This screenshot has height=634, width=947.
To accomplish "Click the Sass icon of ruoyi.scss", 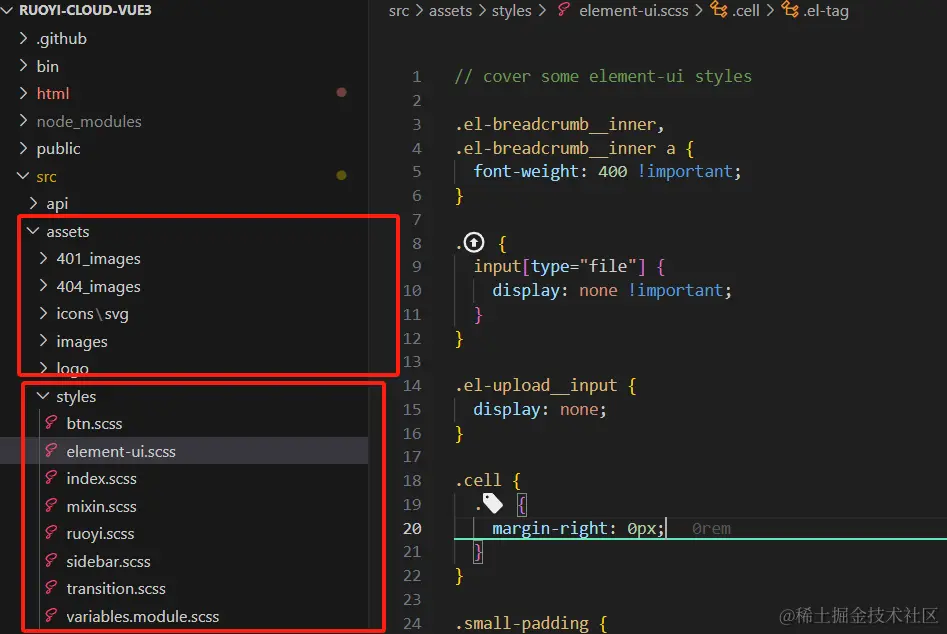I will coord(51,533).
